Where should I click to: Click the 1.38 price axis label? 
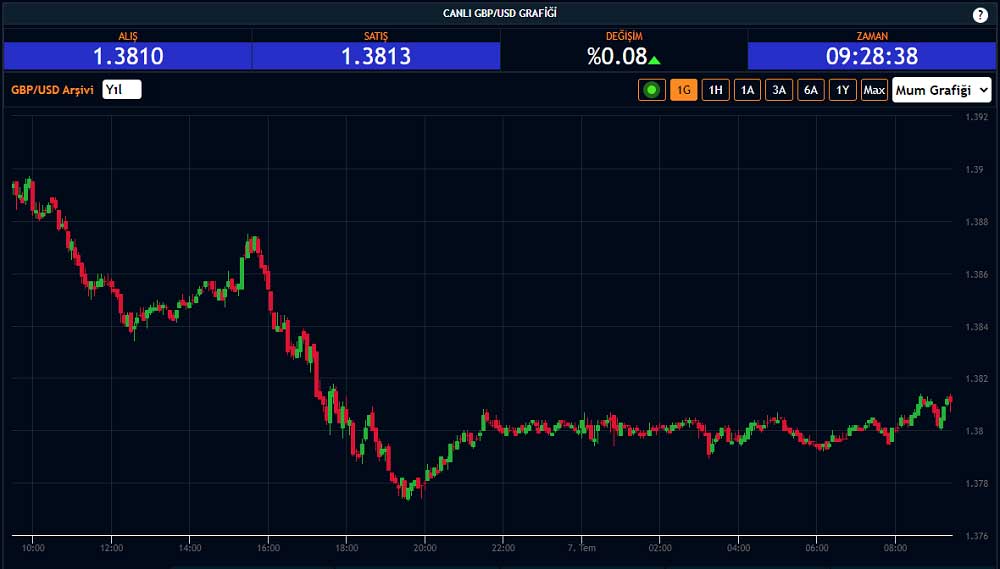(x=974, y=431)
